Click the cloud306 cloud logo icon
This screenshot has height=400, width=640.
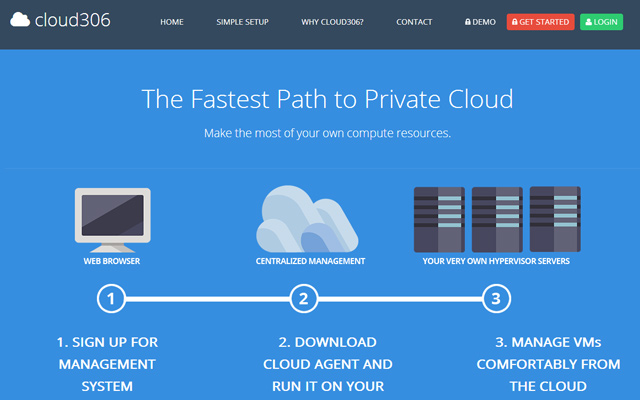[20, 20]
